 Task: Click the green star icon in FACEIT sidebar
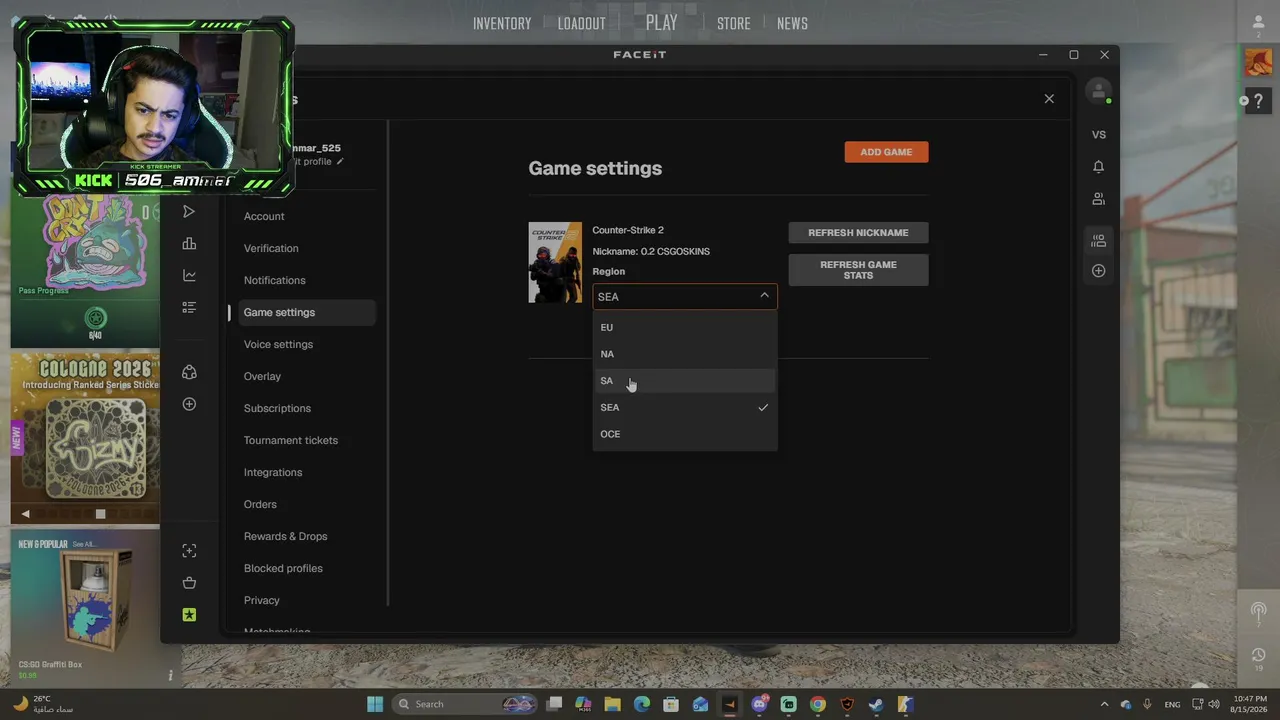(189, 615)
